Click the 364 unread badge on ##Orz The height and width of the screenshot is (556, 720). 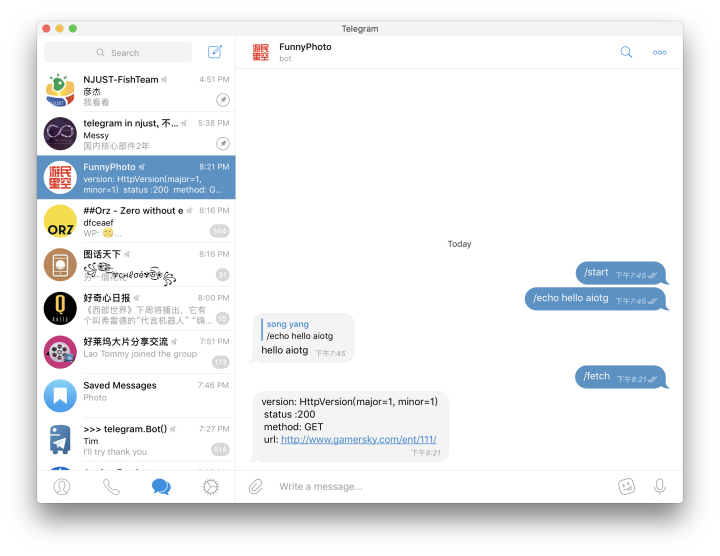220,231
